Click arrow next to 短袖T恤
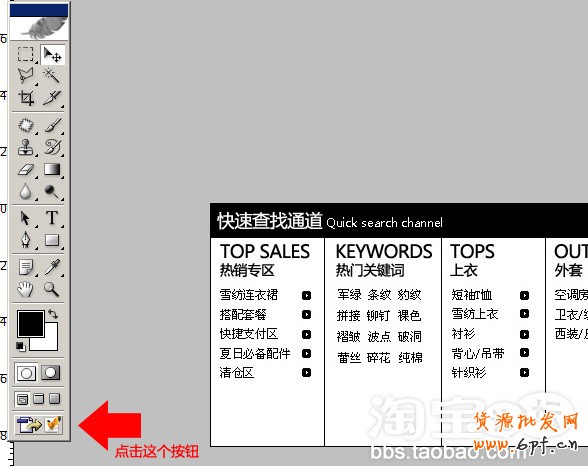The height and width of the screenshot is (466, 588). coord(524,295)
